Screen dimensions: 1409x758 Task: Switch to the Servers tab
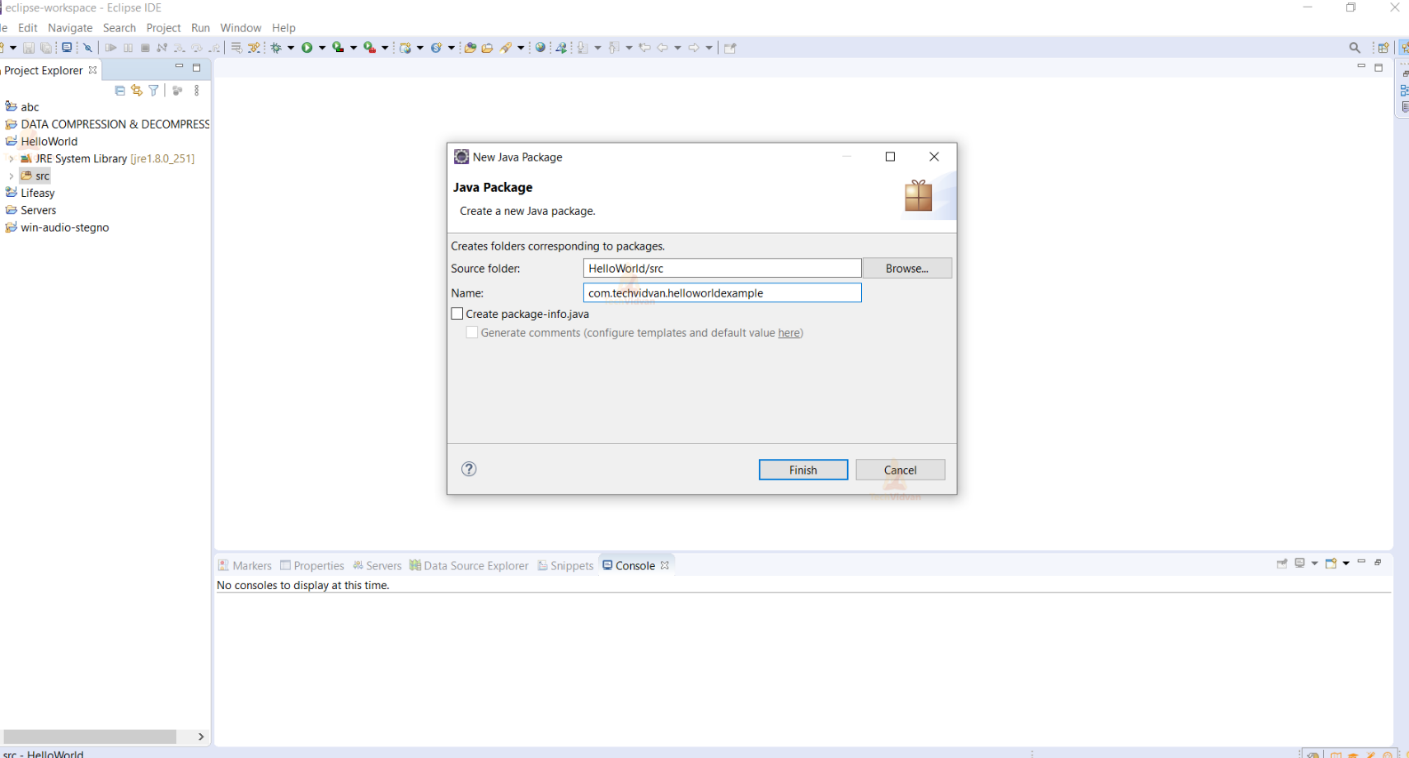click(x=377, y=565)
